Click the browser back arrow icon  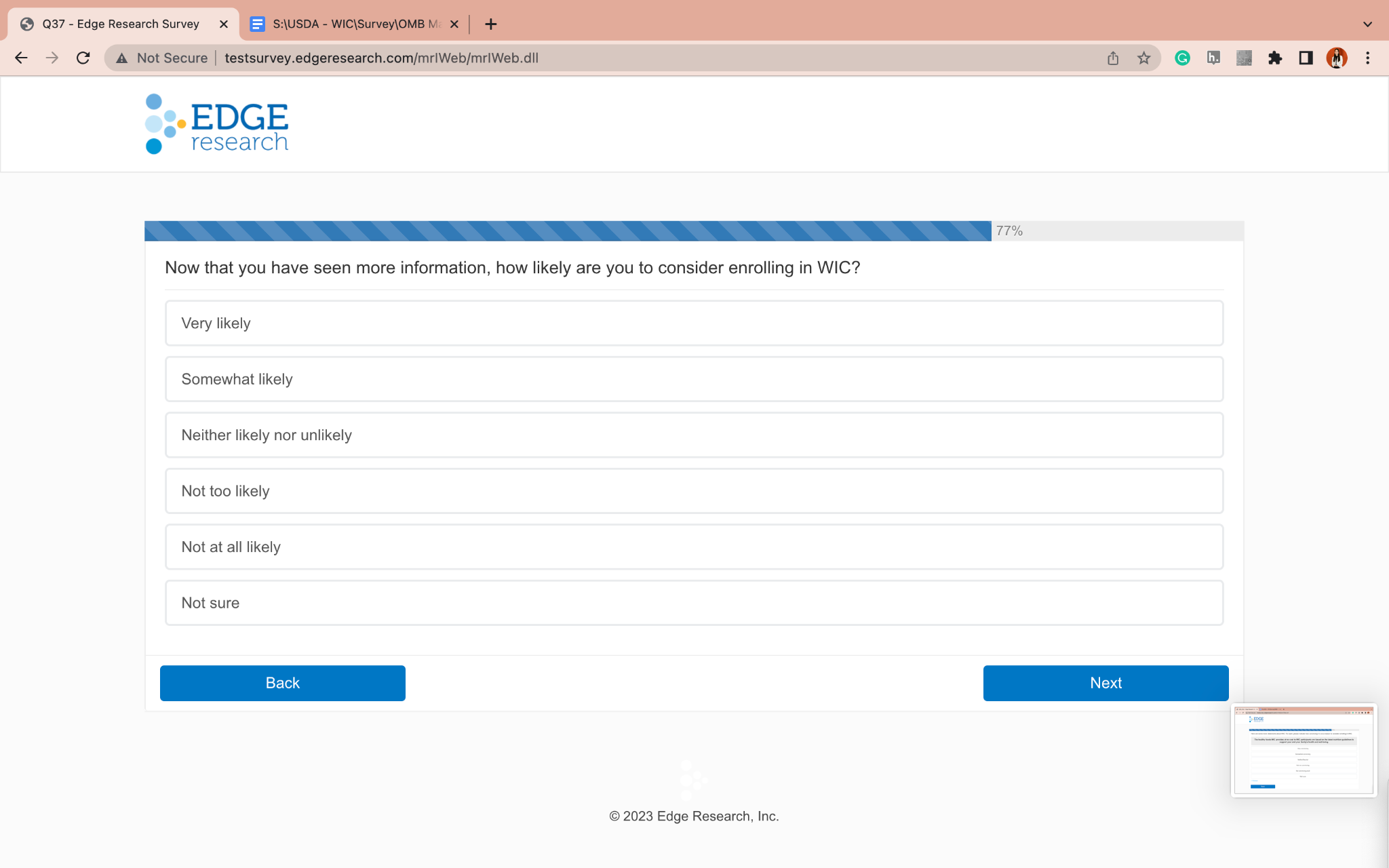[21, 58]
